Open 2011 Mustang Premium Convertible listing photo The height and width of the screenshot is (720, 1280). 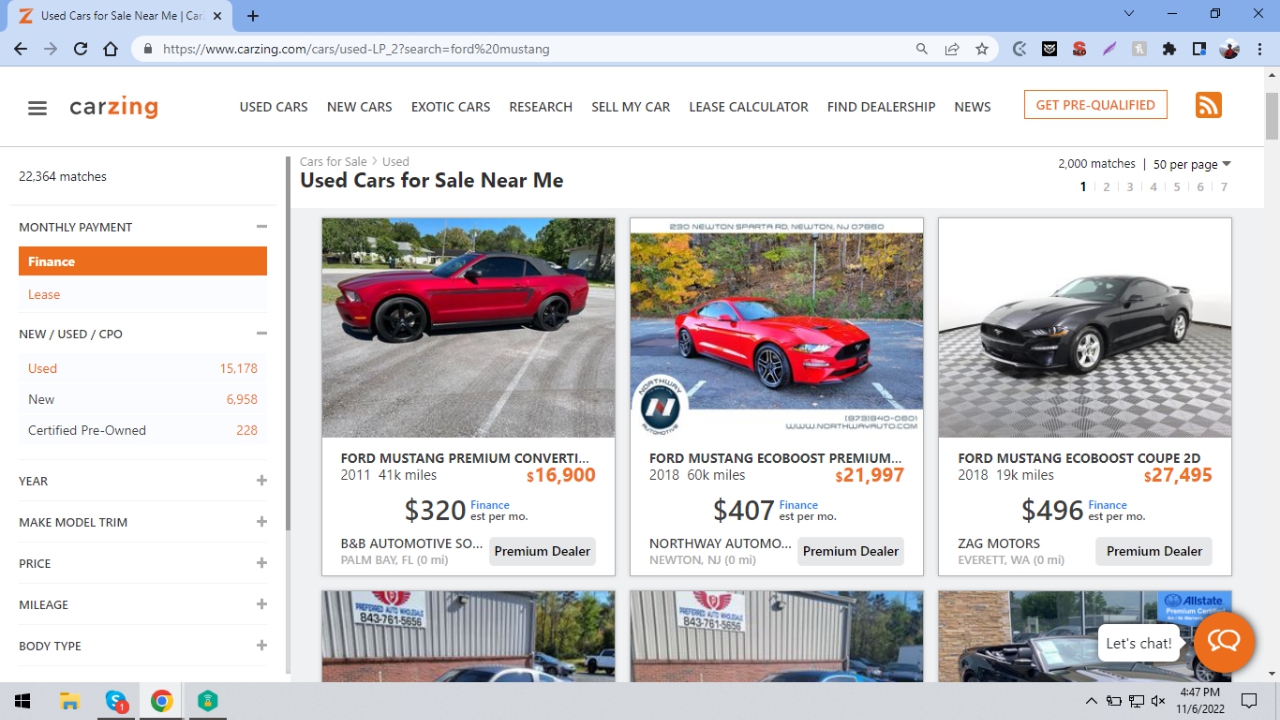(468, 328)
